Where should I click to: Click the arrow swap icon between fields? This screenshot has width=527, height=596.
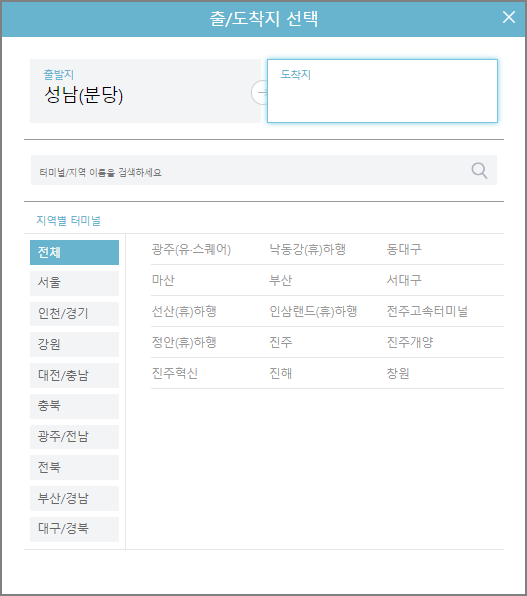pos(260,92)
